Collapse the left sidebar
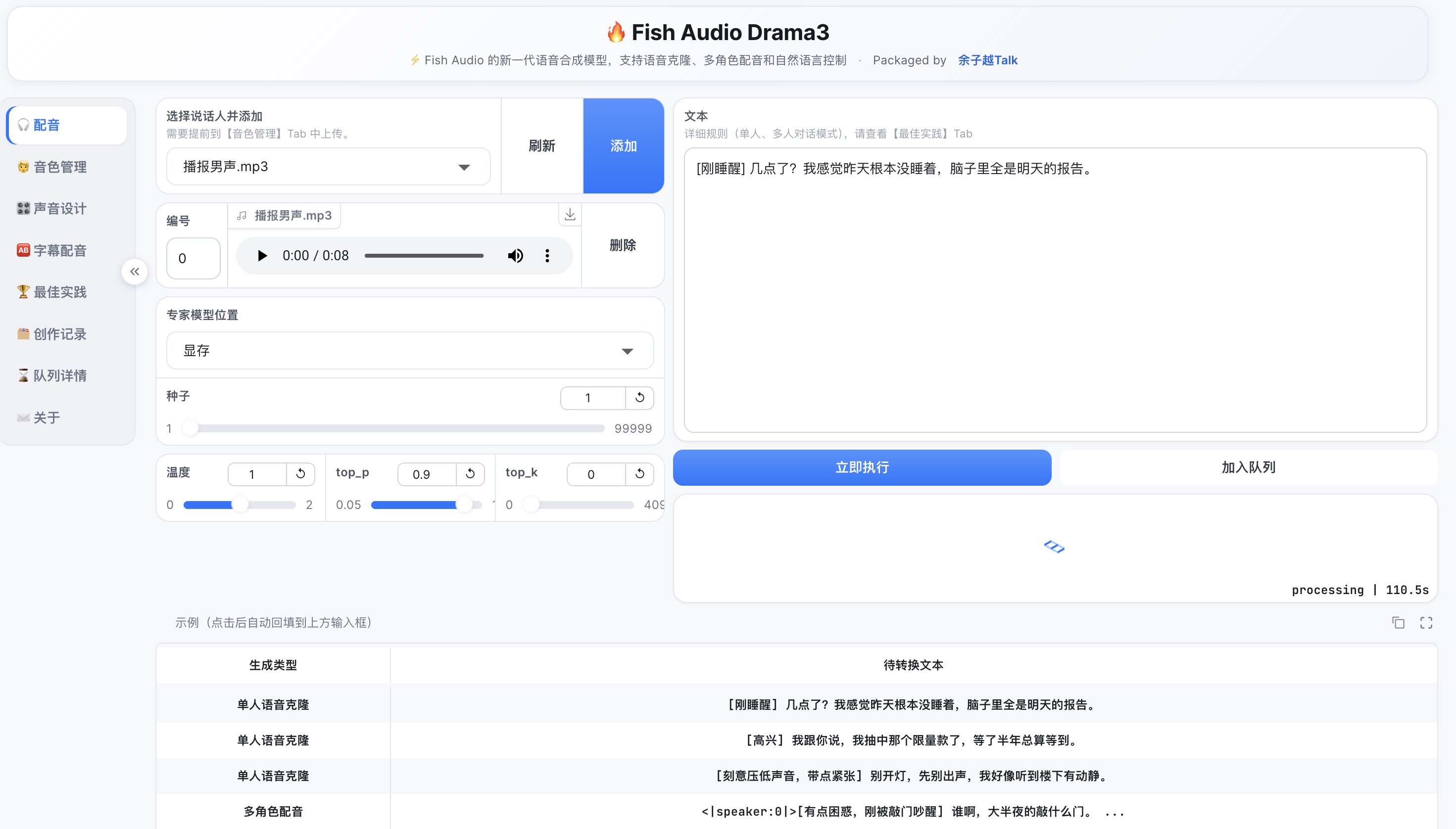 tap(135, 272)
